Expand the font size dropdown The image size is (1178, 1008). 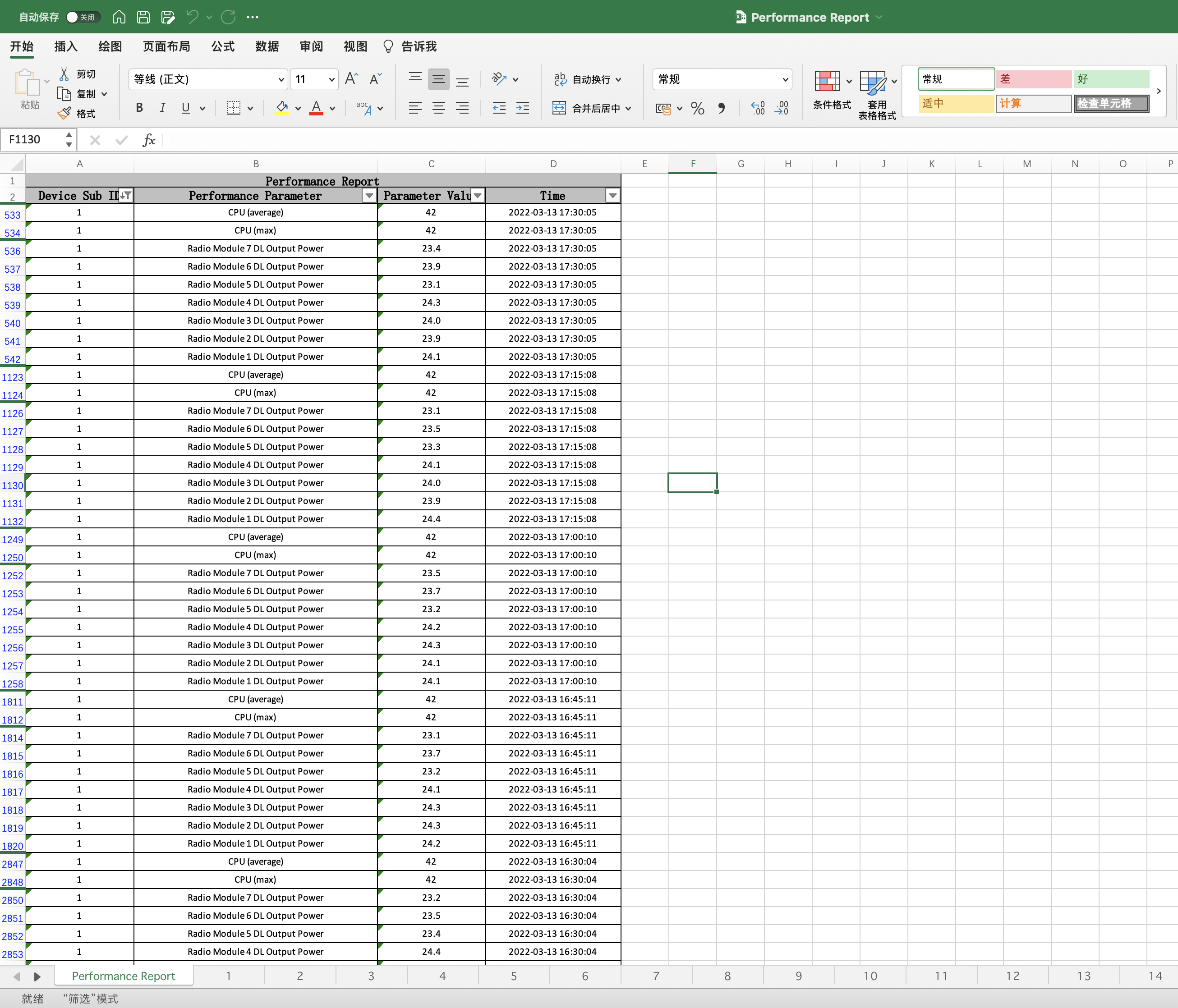coord(331,79)
